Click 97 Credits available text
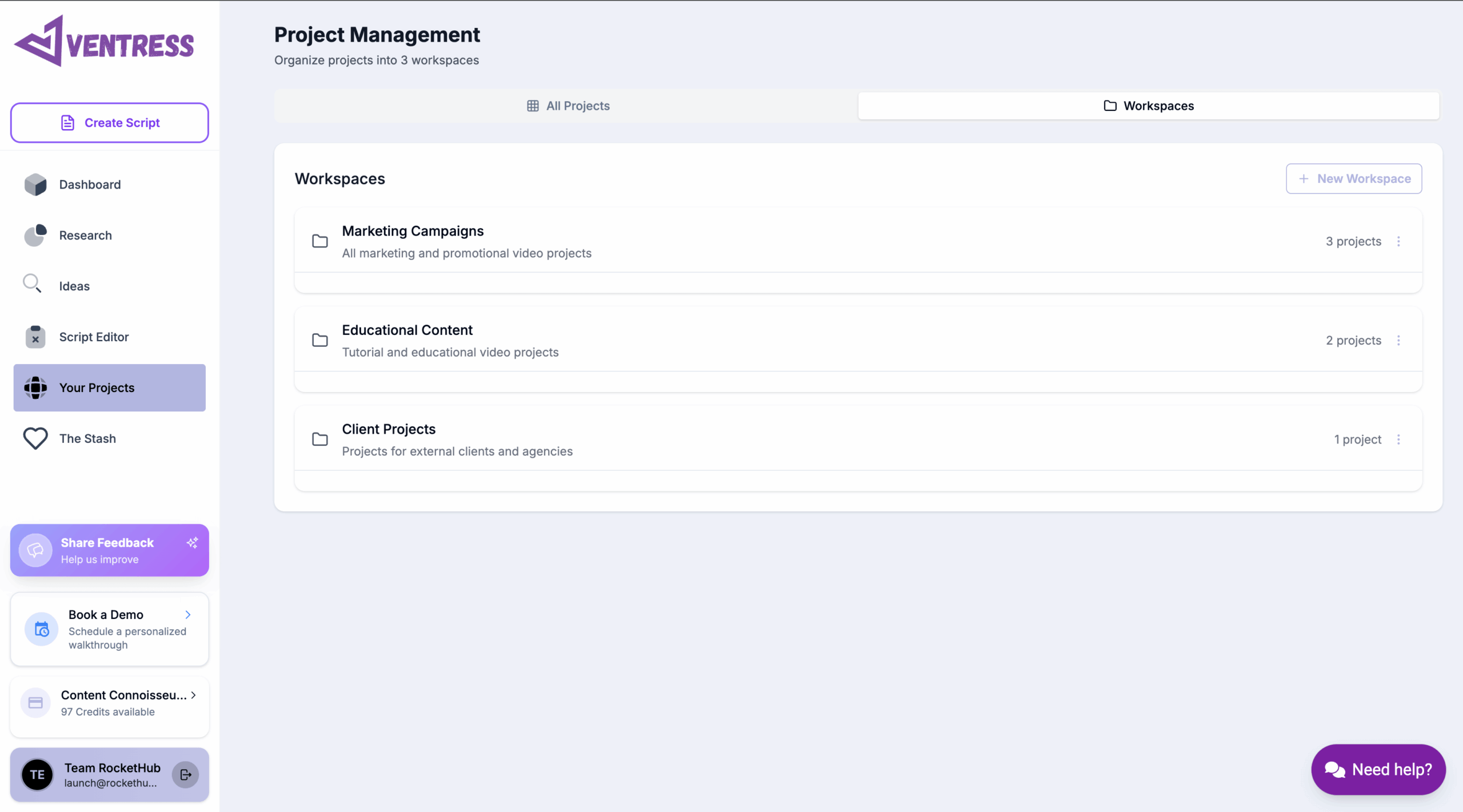The height and width of the screenshot is (812, 1463). [x=108, y=712]
